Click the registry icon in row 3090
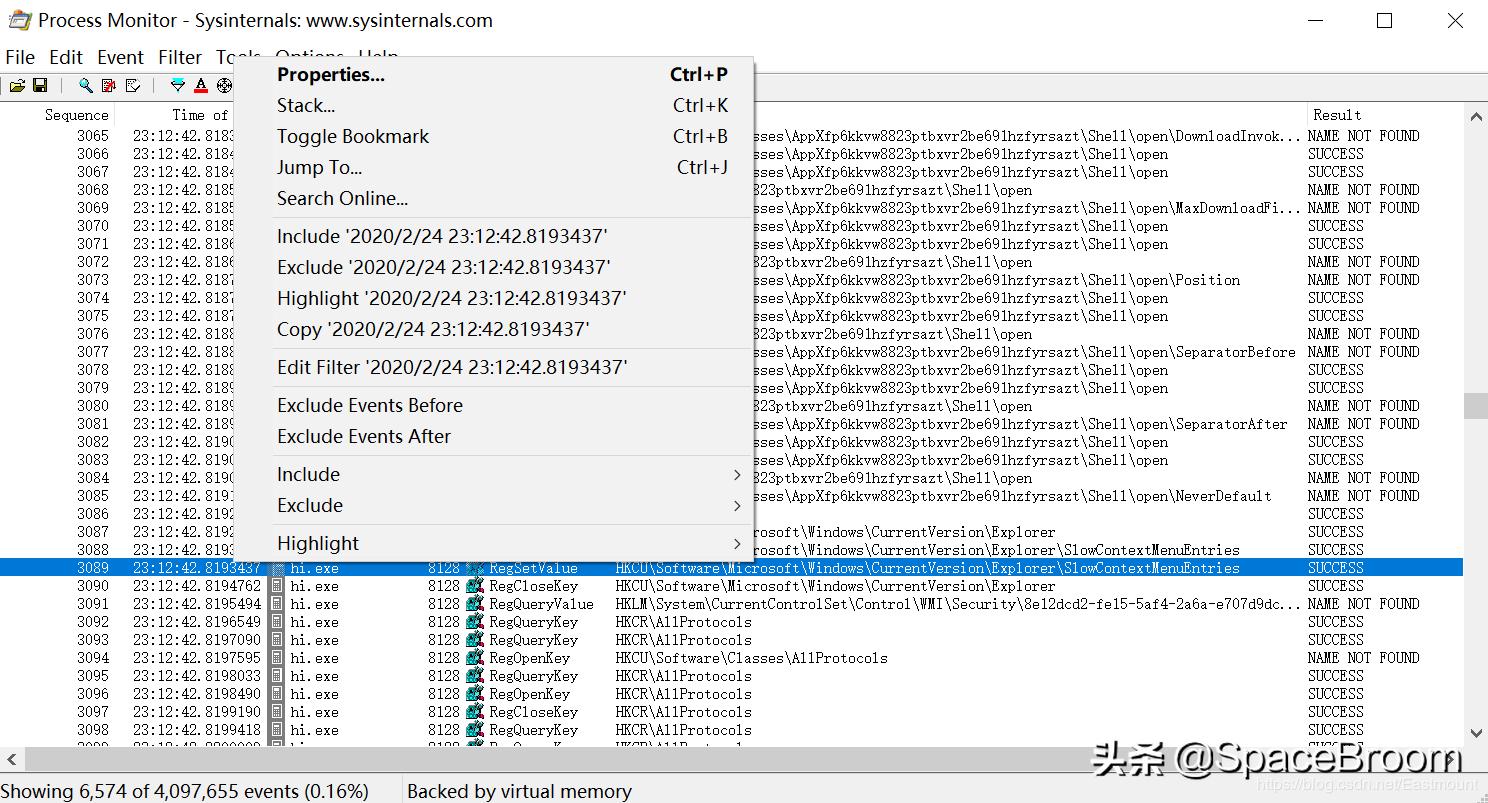The width and height of the screenshot is (1488, 803). (475, 586)
